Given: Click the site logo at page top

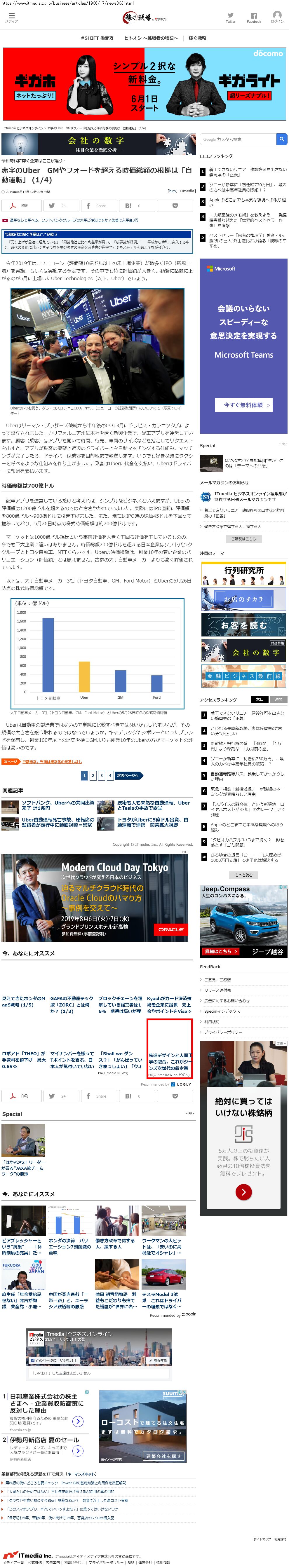Looking at the screenshot, I should (144, 18).
